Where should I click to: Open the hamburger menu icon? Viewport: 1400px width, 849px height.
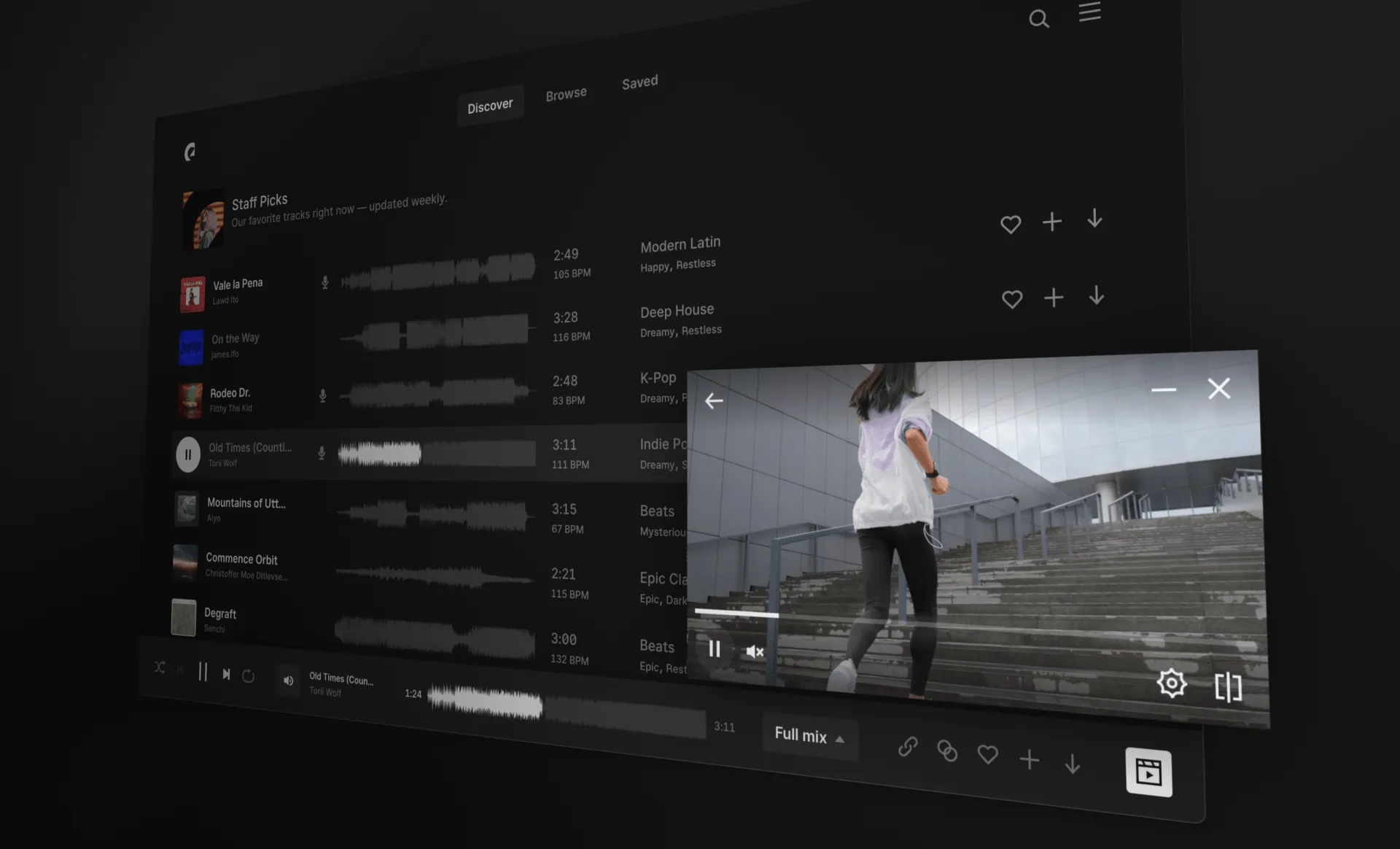coord(1089,12)
